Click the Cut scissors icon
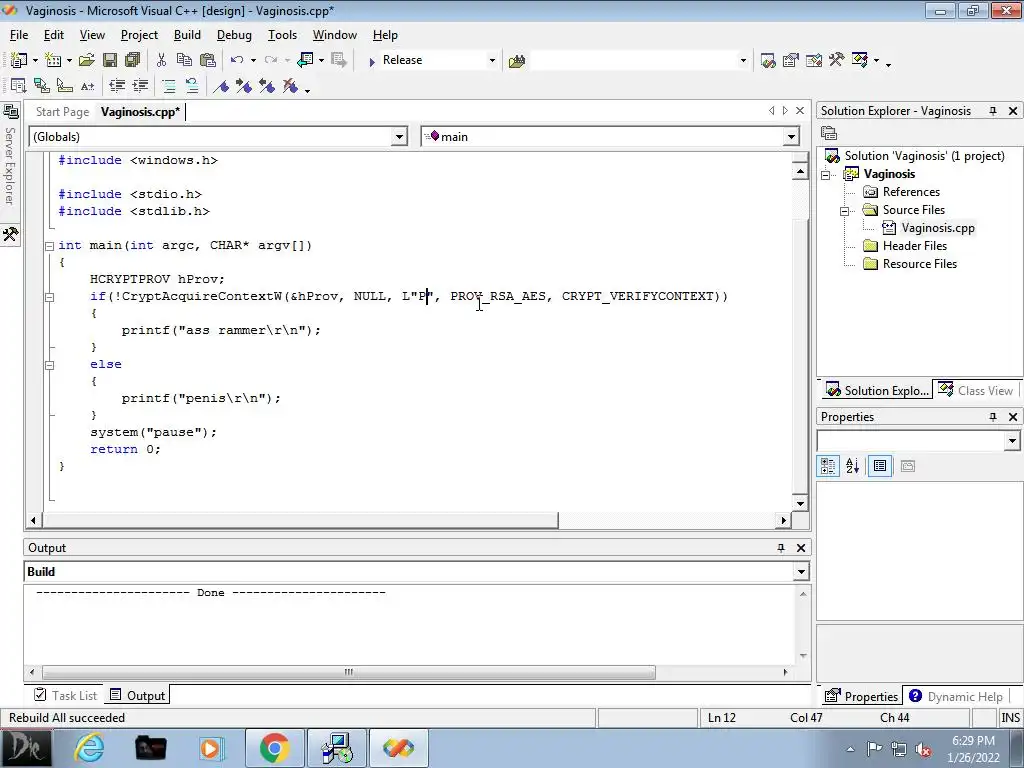The width and height of the screenshot is (1024, 768). [161, 60]
